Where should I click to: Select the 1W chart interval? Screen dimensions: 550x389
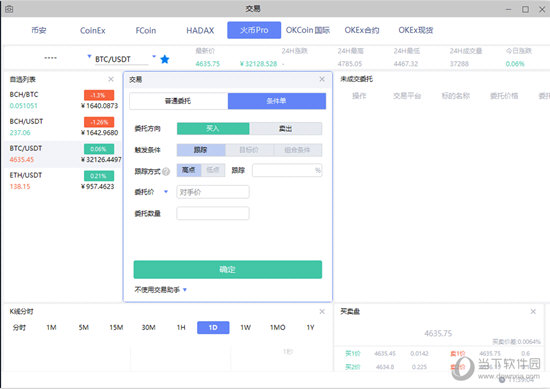pyautogui.click(x=246, y=328)
